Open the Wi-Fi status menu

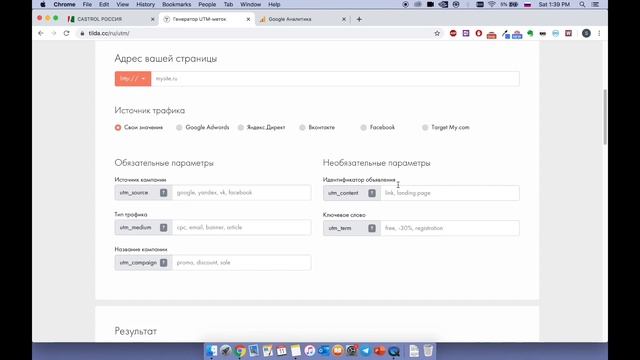click(492, 4)
